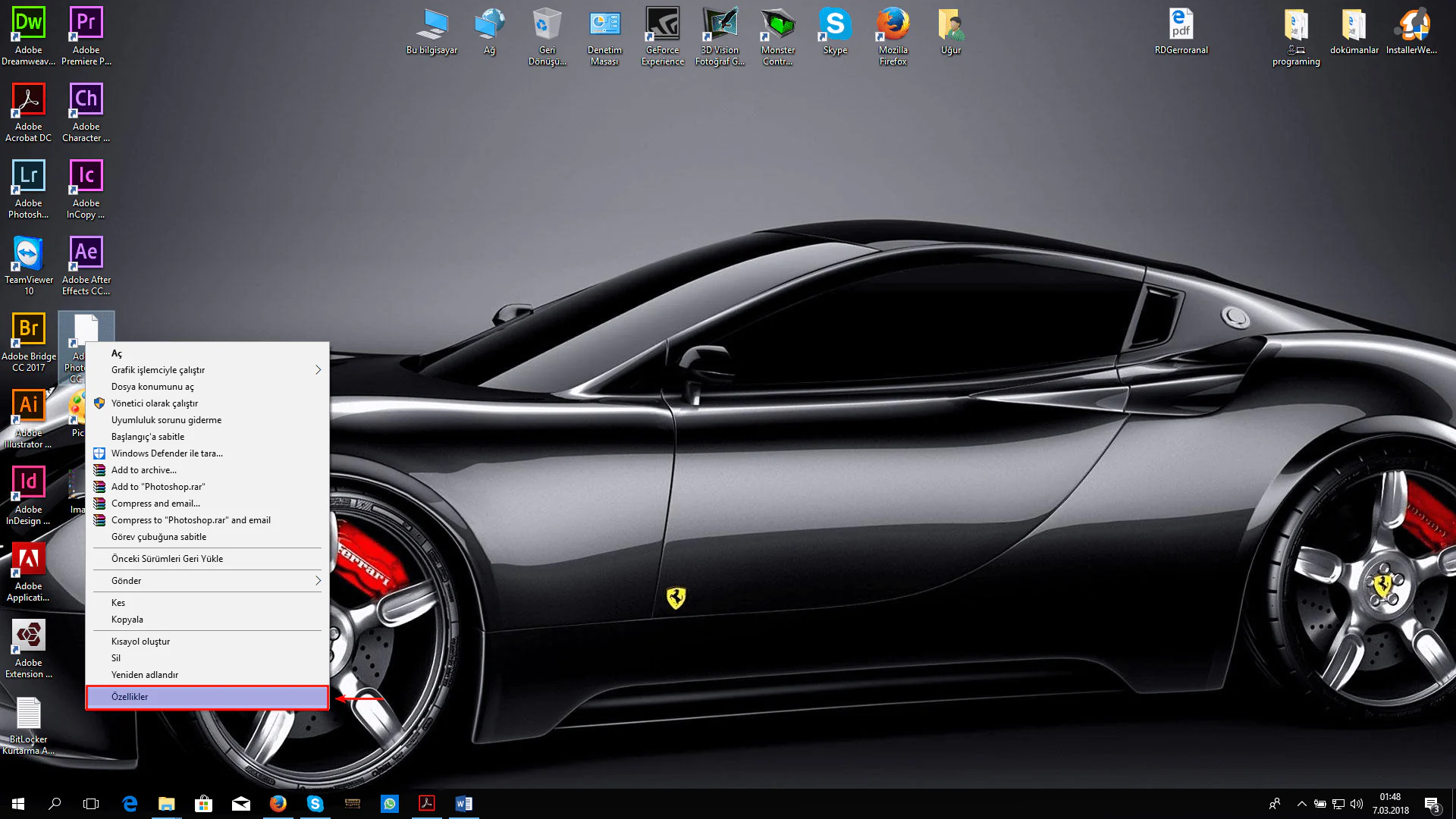Viewport: 1456px width, 819px height.
Task: Select the Adobe Dreamweaver desktop icon
Action: (28, 24)
